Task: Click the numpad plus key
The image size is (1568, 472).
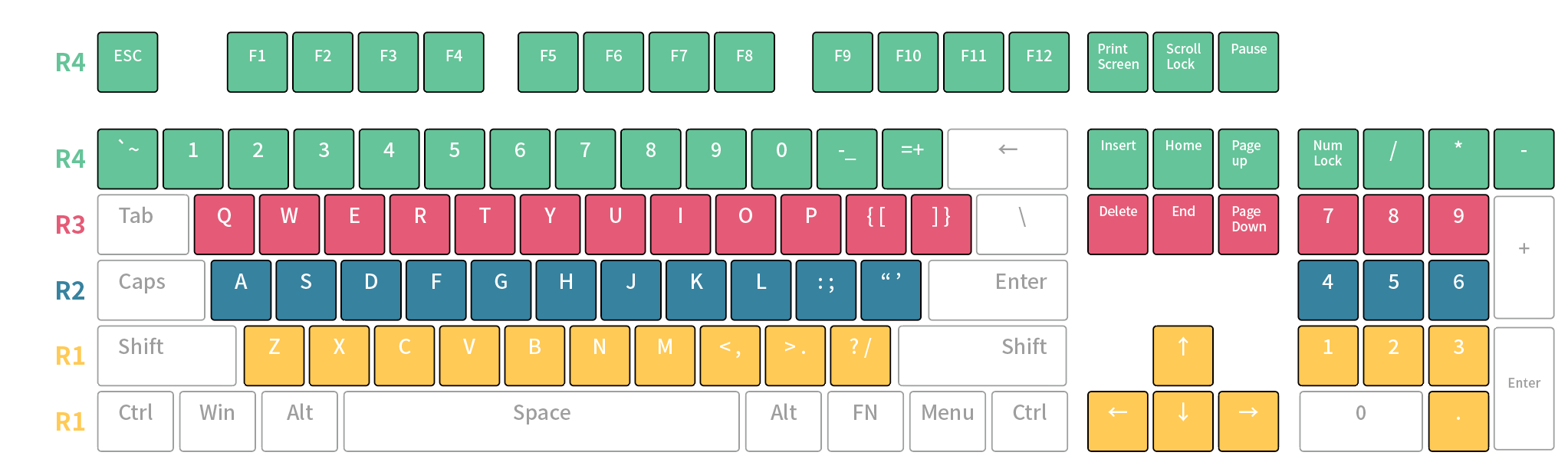Action: (x=1524, y=257)
